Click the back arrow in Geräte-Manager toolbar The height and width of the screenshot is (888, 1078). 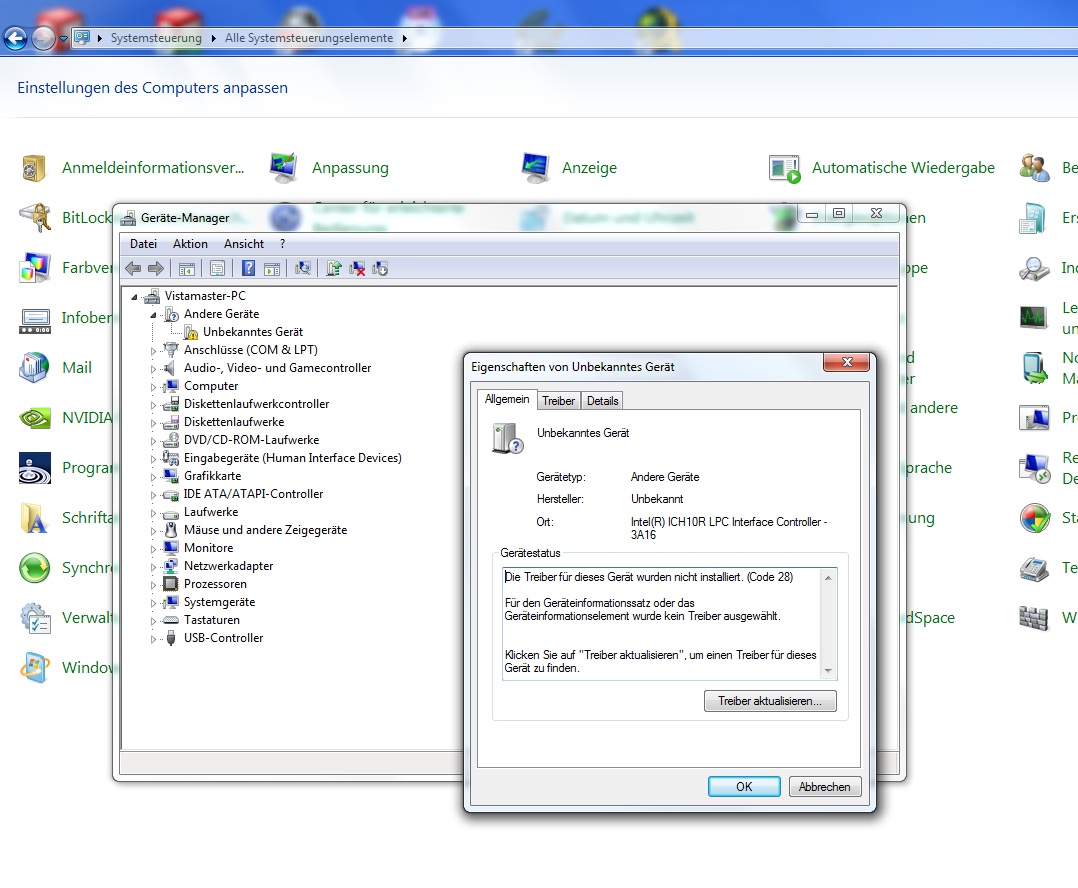(133, 269)
